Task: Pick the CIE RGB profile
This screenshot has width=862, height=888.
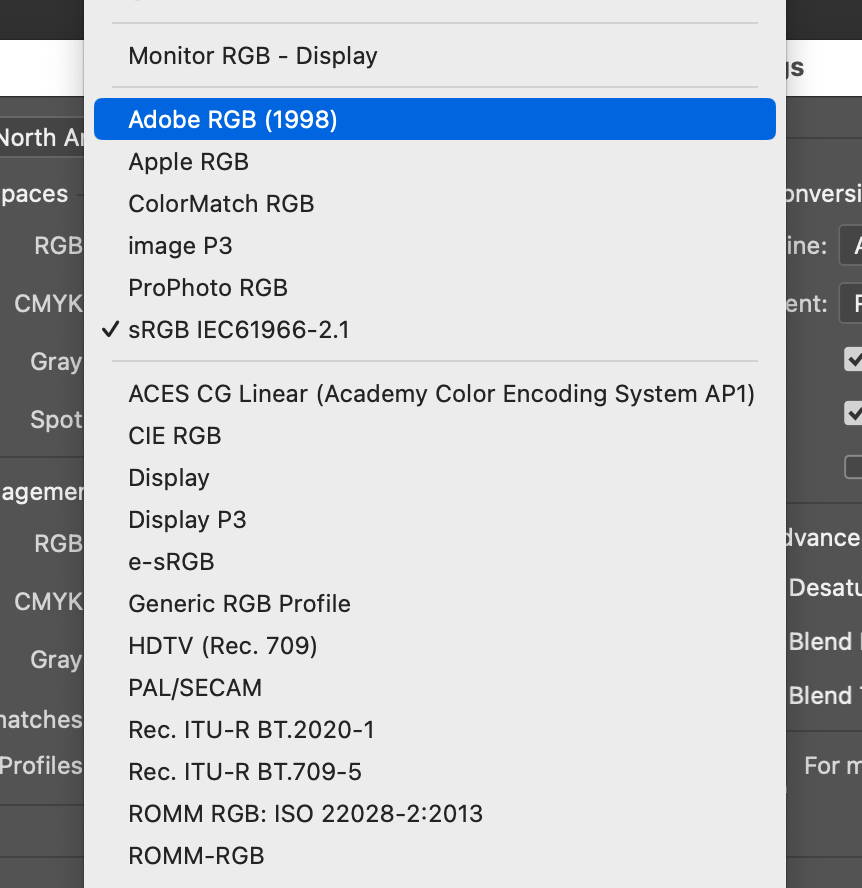Action: [174, 436]
